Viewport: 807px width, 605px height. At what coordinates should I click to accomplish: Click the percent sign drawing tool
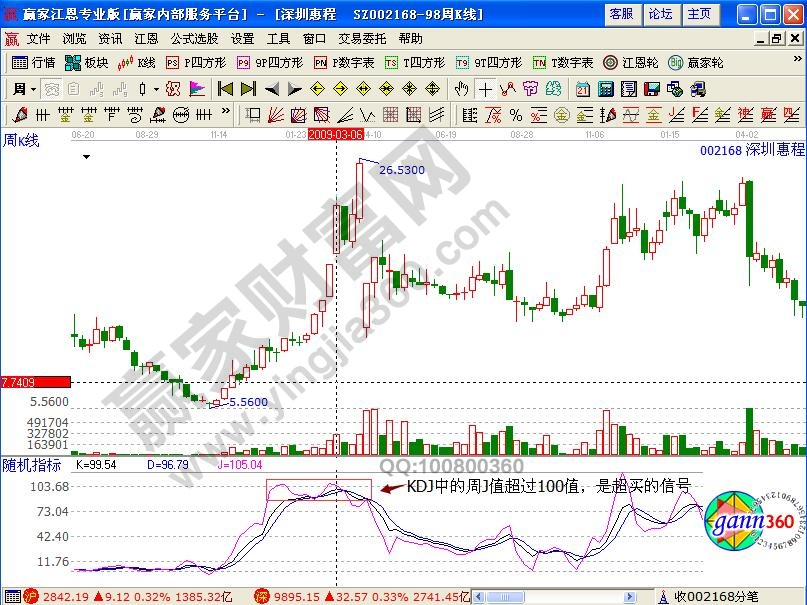516,114
